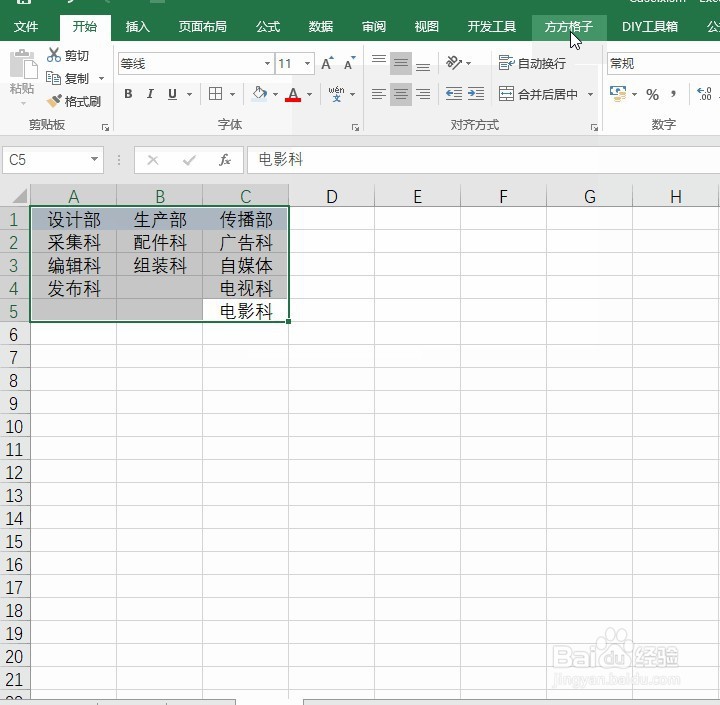Click the text orientation icon
720x705 pixels.
(x=454, y=62)
